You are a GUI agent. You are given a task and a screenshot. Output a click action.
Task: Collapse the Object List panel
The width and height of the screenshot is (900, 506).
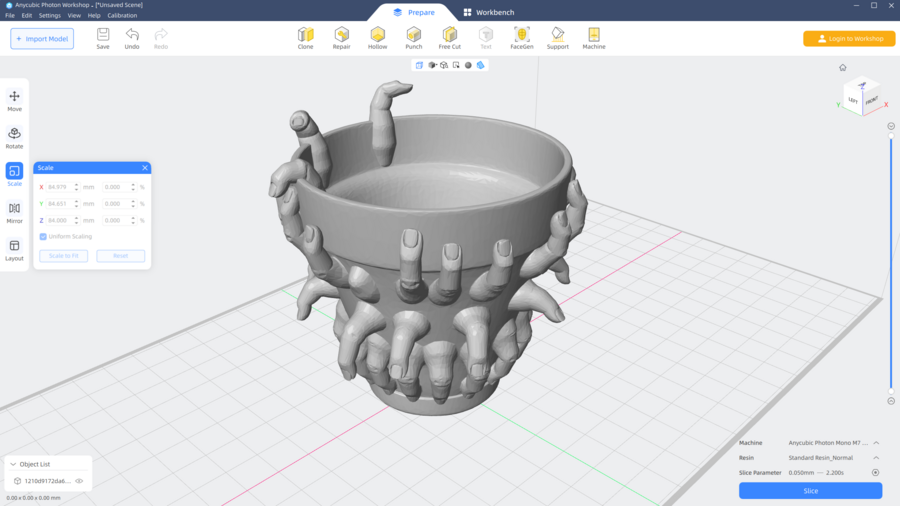click(x=13, y=464)
